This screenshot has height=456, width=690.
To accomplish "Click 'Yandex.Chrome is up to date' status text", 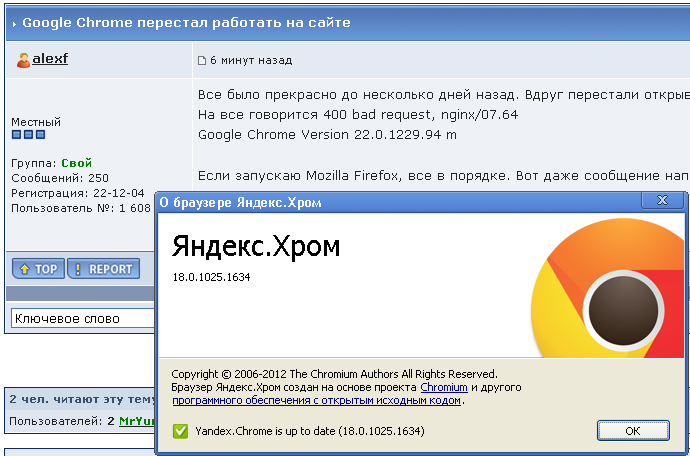I will (x=310, y=431).
